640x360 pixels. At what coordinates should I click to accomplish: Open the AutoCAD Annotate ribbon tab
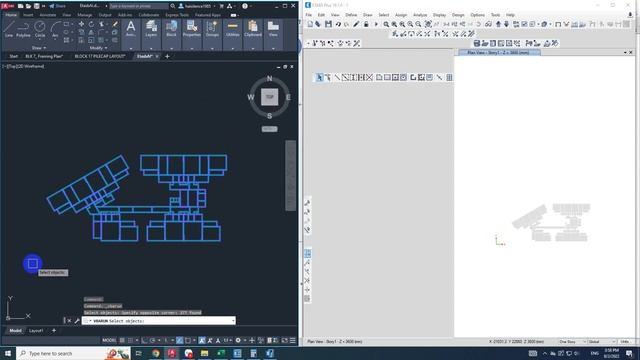point(48,15)
